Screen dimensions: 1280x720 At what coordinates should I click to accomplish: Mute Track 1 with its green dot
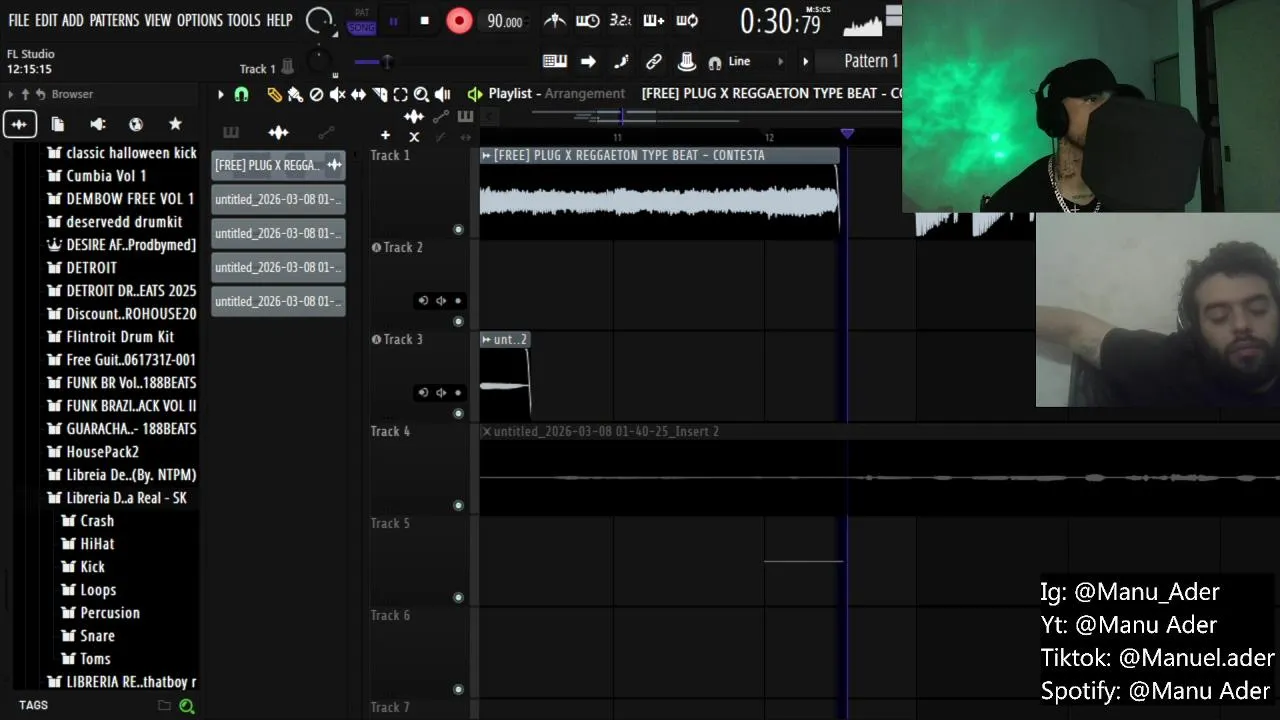click(458, 230)
